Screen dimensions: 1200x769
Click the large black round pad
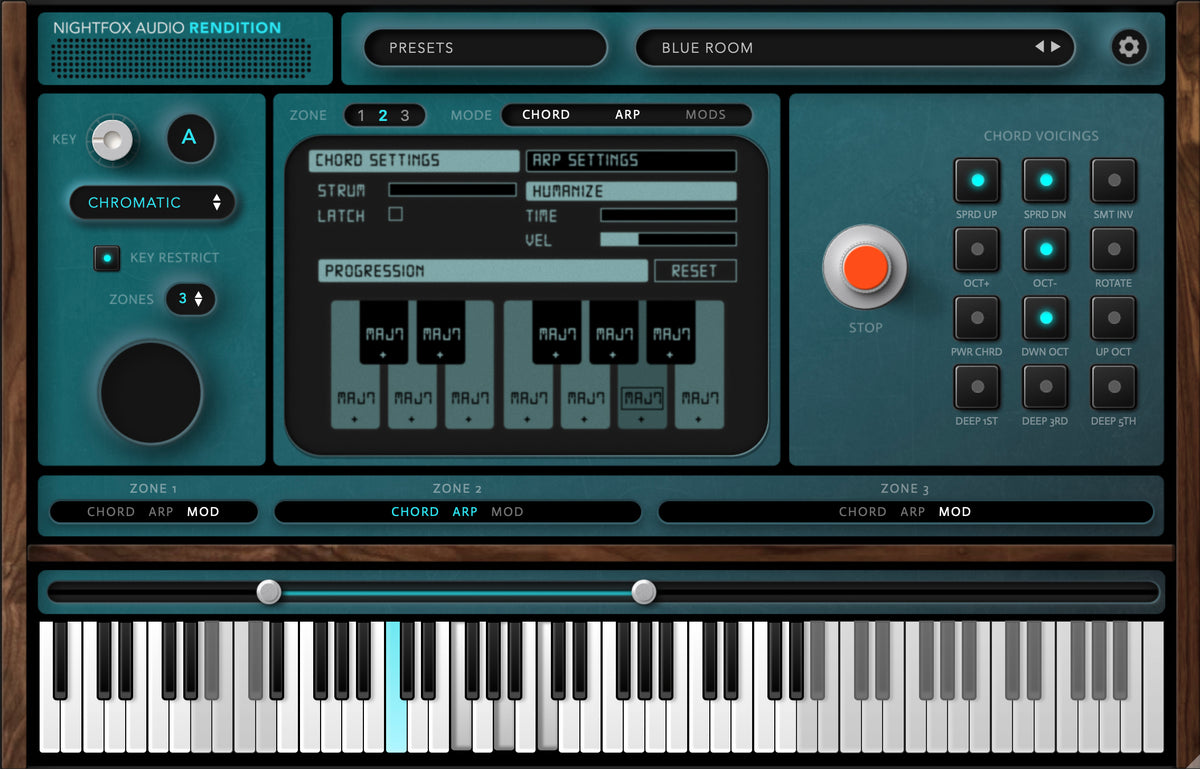click(x=151, y=392)
